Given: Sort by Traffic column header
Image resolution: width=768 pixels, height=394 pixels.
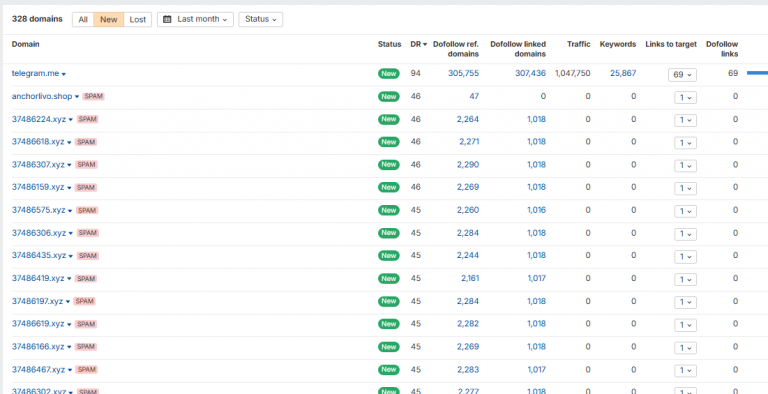Looking at the screenshot, I should click(579, 44).
